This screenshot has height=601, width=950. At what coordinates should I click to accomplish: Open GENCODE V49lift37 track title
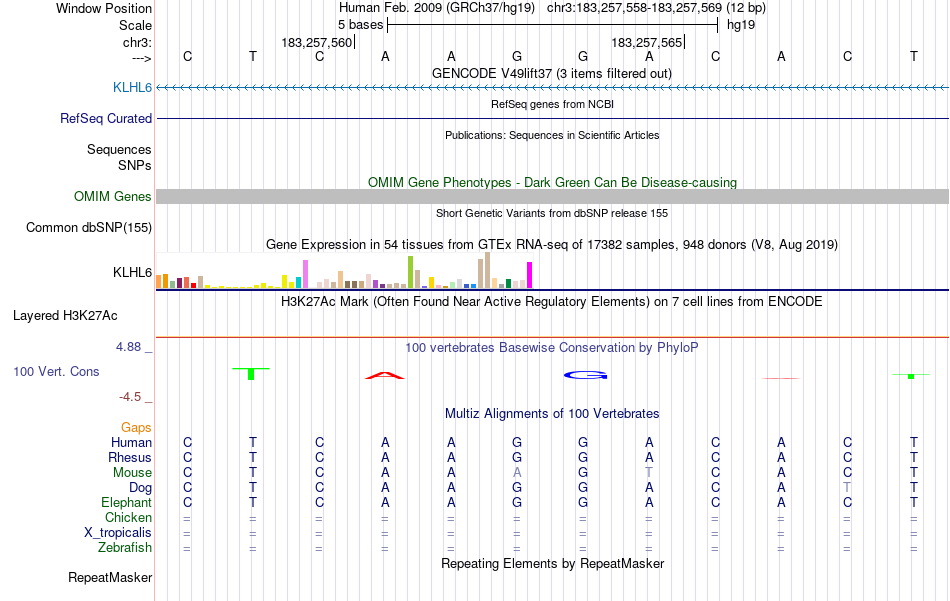click(x=551, y=74)
